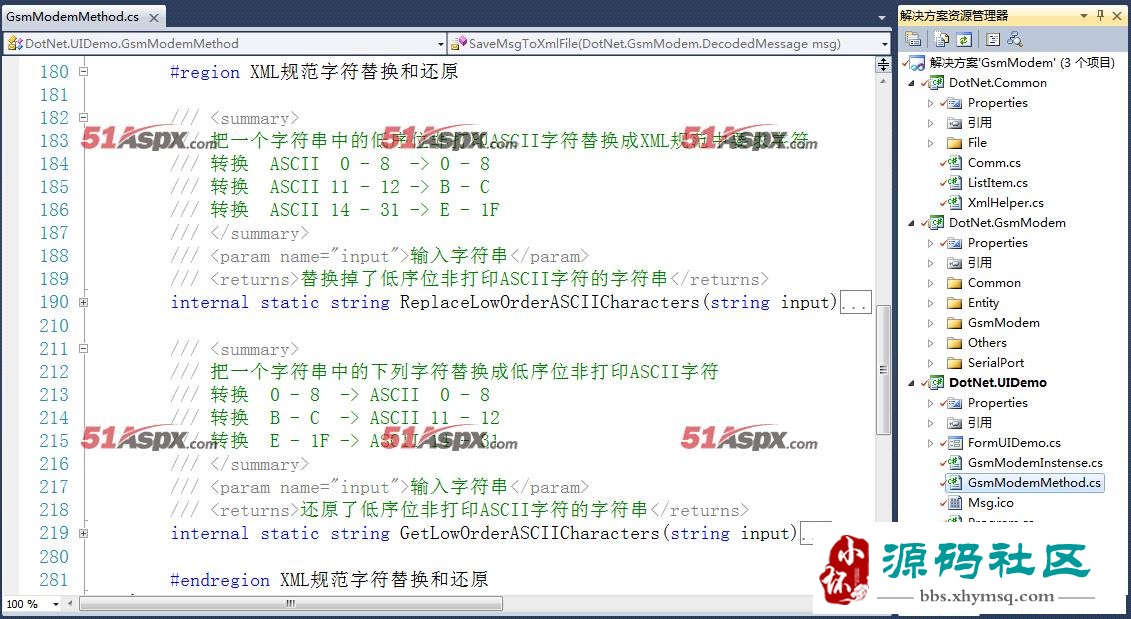Place cursor on ReplaceLowOrderASCIICharacters method name

click(550, 302)
